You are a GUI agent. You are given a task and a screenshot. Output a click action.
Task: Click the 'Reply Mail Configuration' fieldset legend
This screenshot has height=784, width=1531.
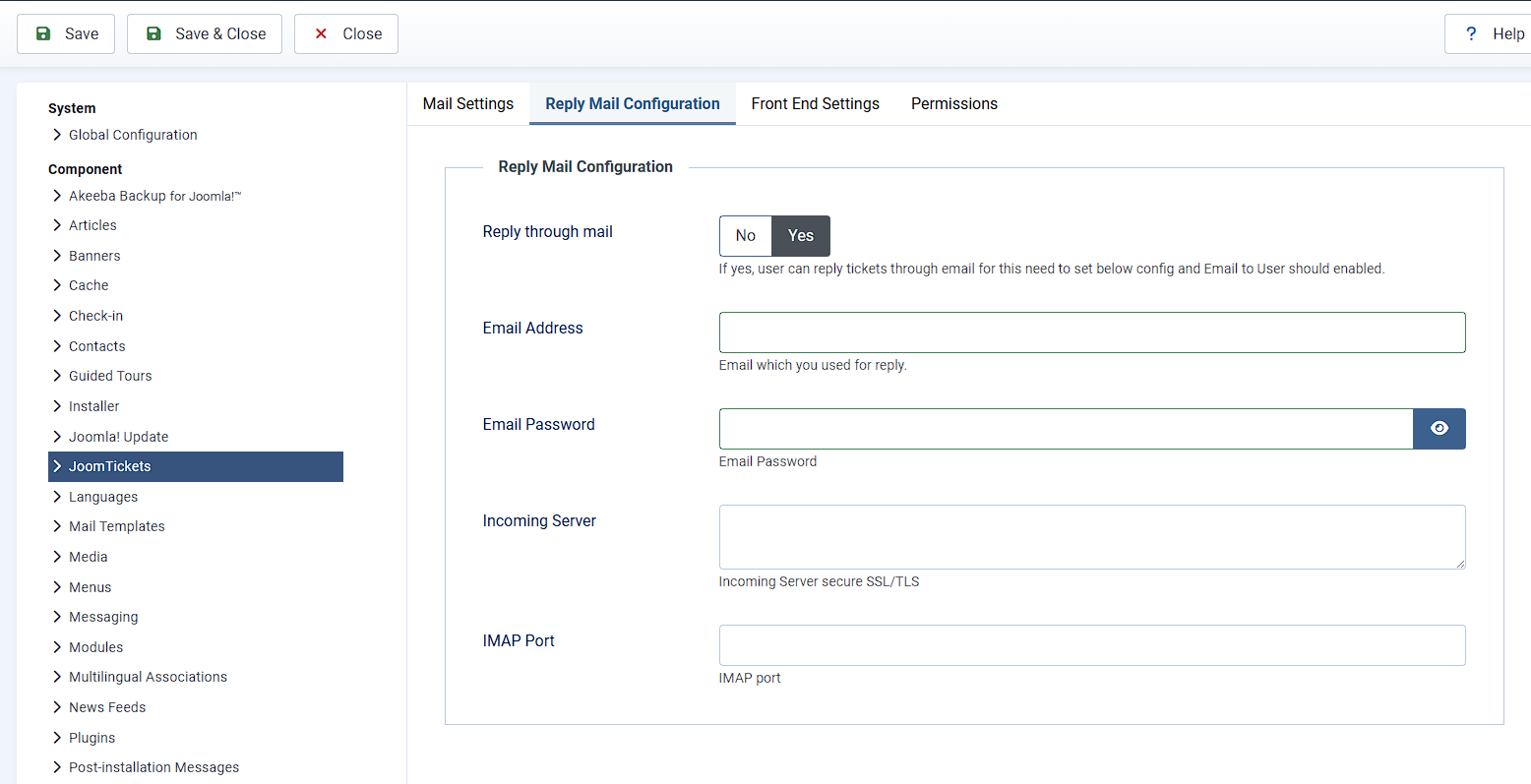tap(585, 166)
